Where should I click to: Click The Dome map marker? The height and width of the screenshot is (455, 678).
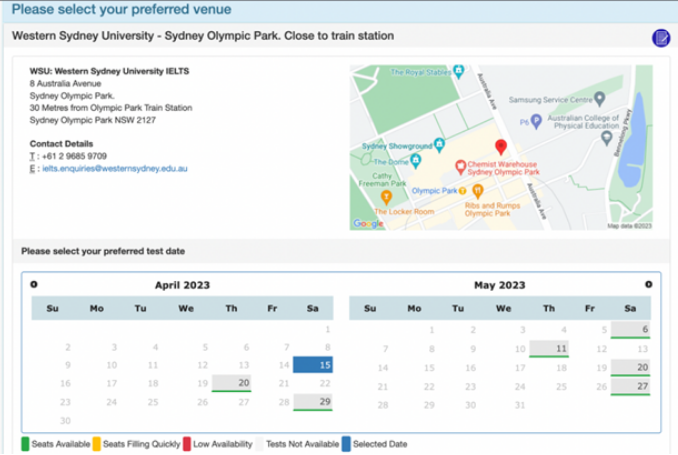pos(416,161)
